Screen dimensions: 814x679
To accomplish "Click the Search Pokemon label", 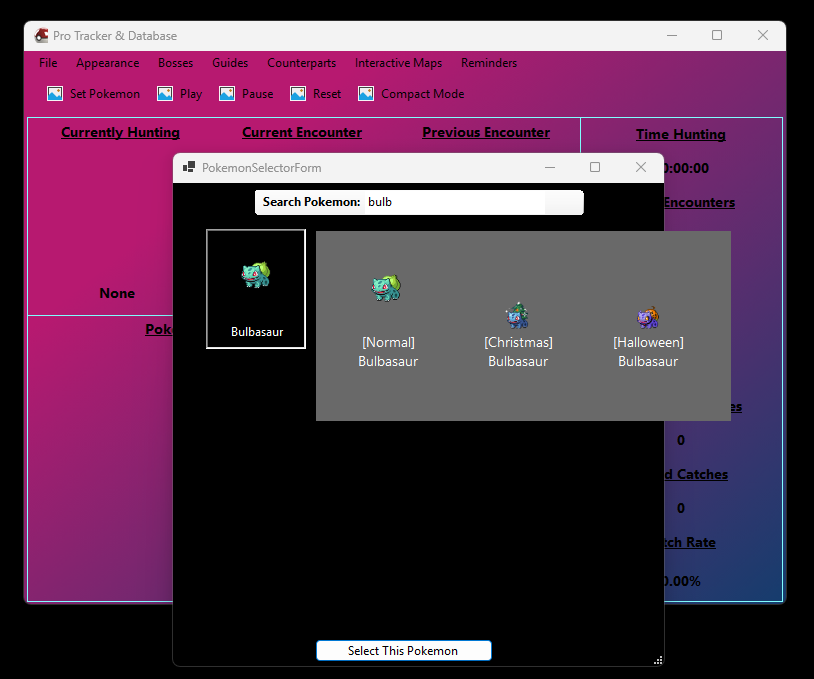I will coord(311,202).
